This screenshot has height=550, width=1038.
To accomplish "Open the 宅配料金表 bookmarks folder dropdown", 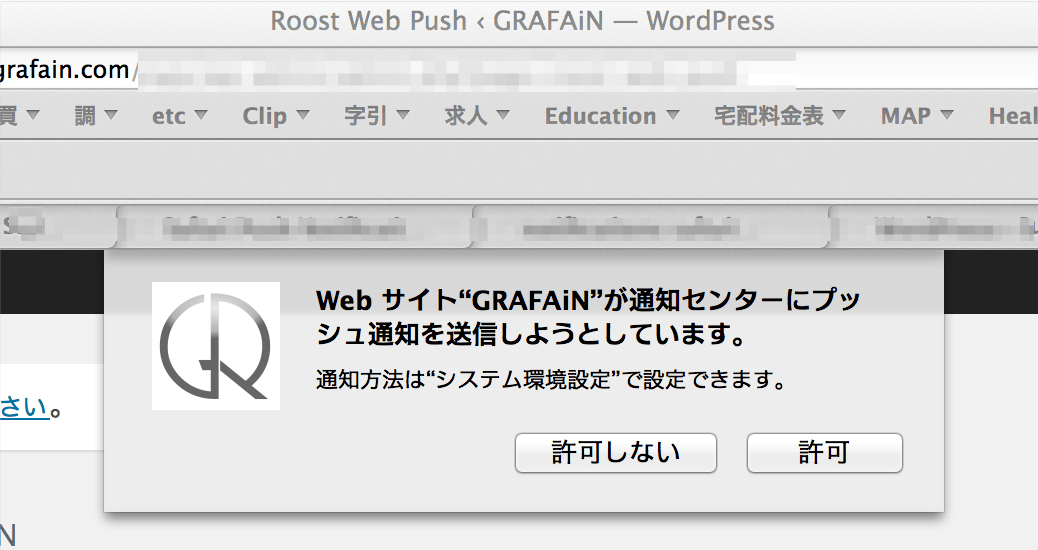I will point(780,116).
